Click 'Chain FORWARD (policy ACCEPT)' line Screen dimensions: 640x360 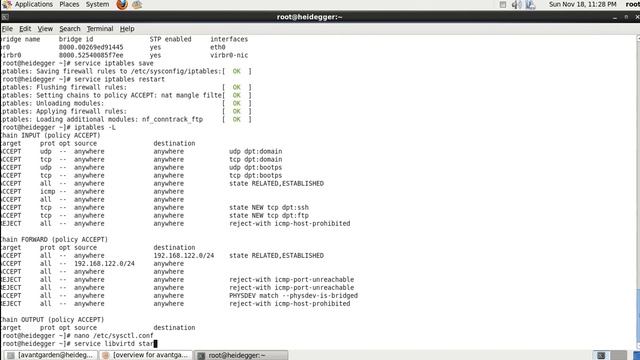click(54, 239)
